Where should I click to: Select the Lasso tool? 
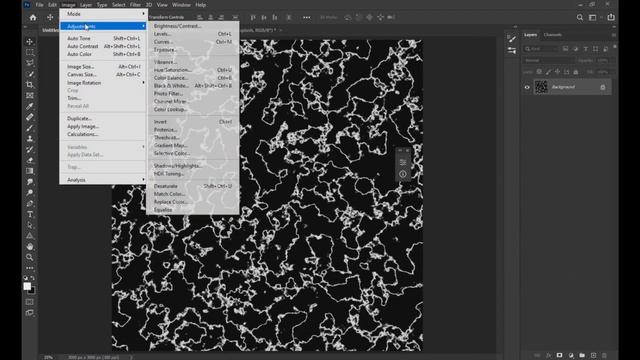point(30,63)
